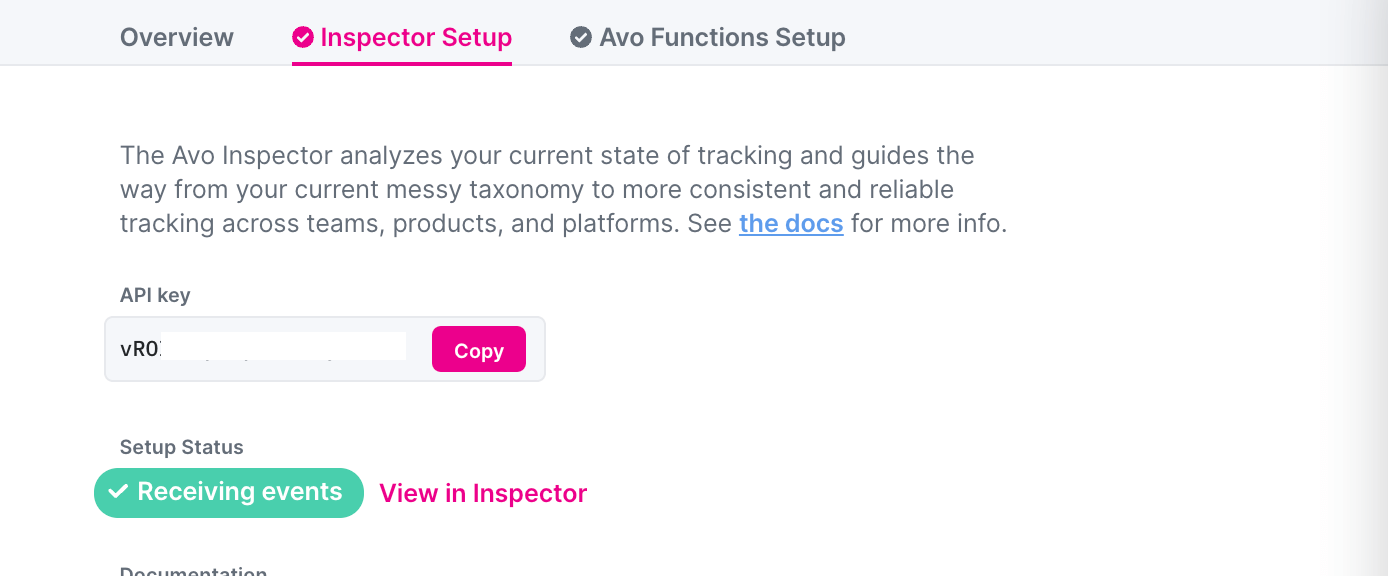The height and width of the screenshot is (576, 1388).
Task: Click the Setup Status label
Action: tap(181, 447)
